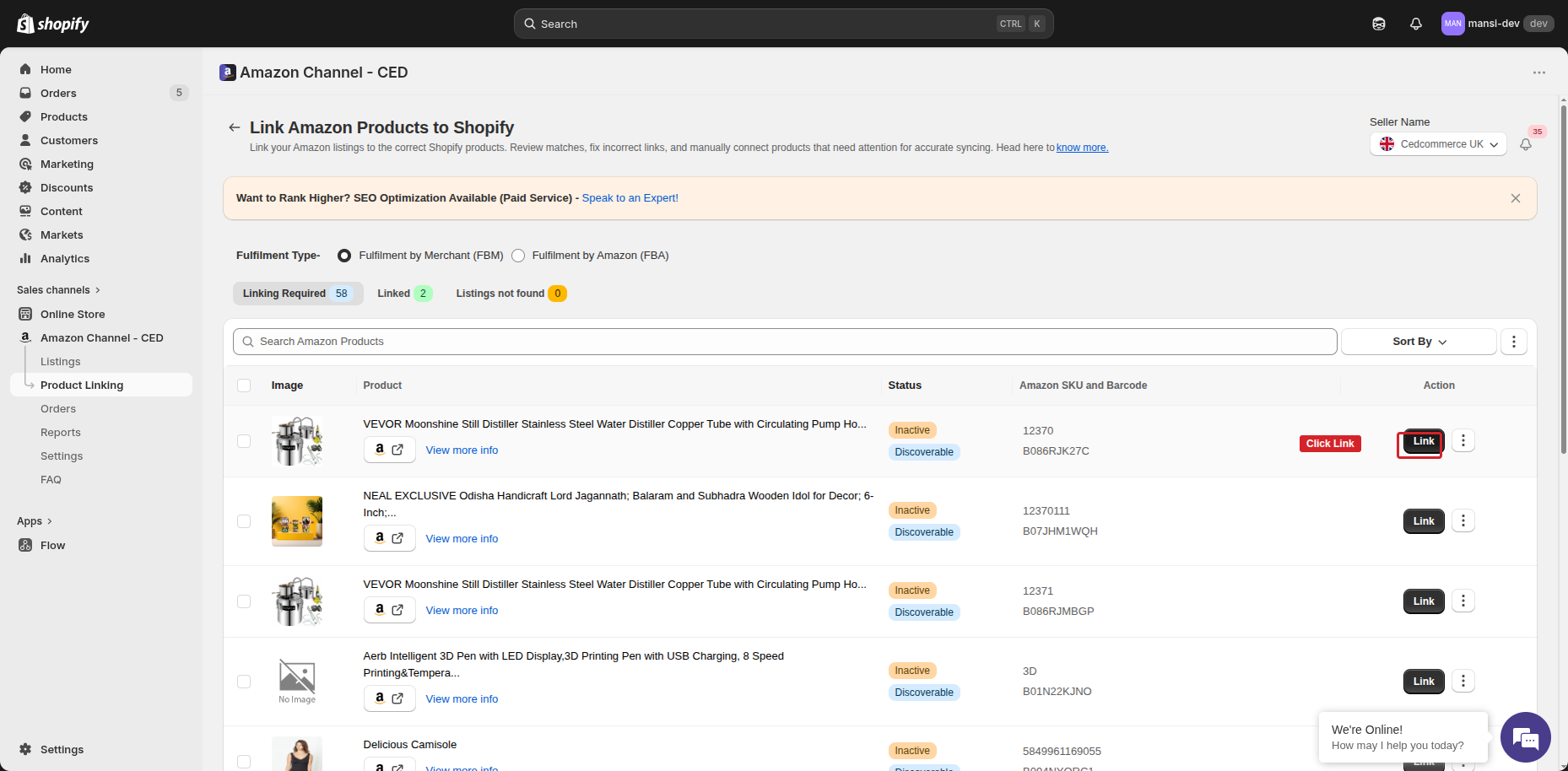This screenshot has width=1568, height=771.
Task: Open View more info for NEAL EXCLUSIVE
Action: tap(462, 538)
